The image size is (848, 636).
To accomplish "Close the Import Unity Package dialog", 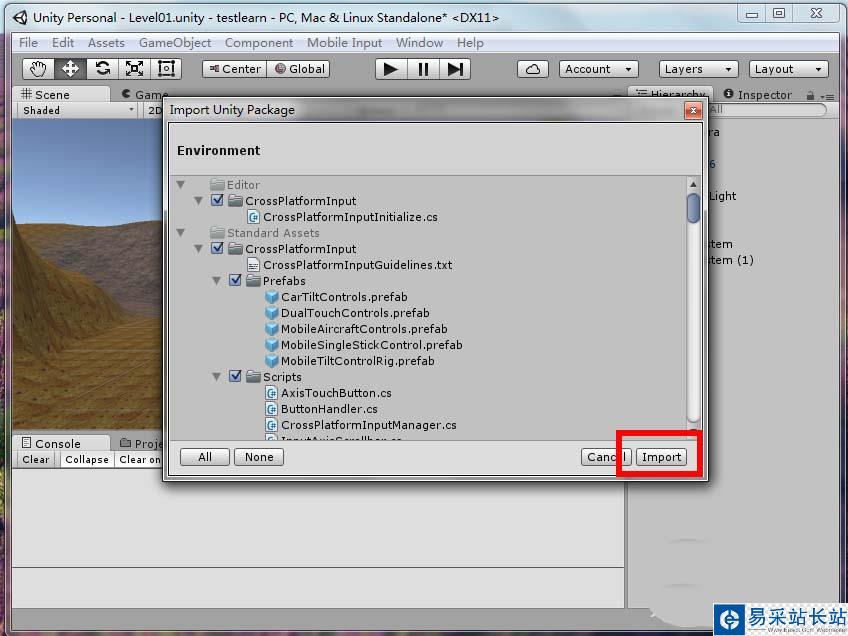I will click(x=693, y=111).
